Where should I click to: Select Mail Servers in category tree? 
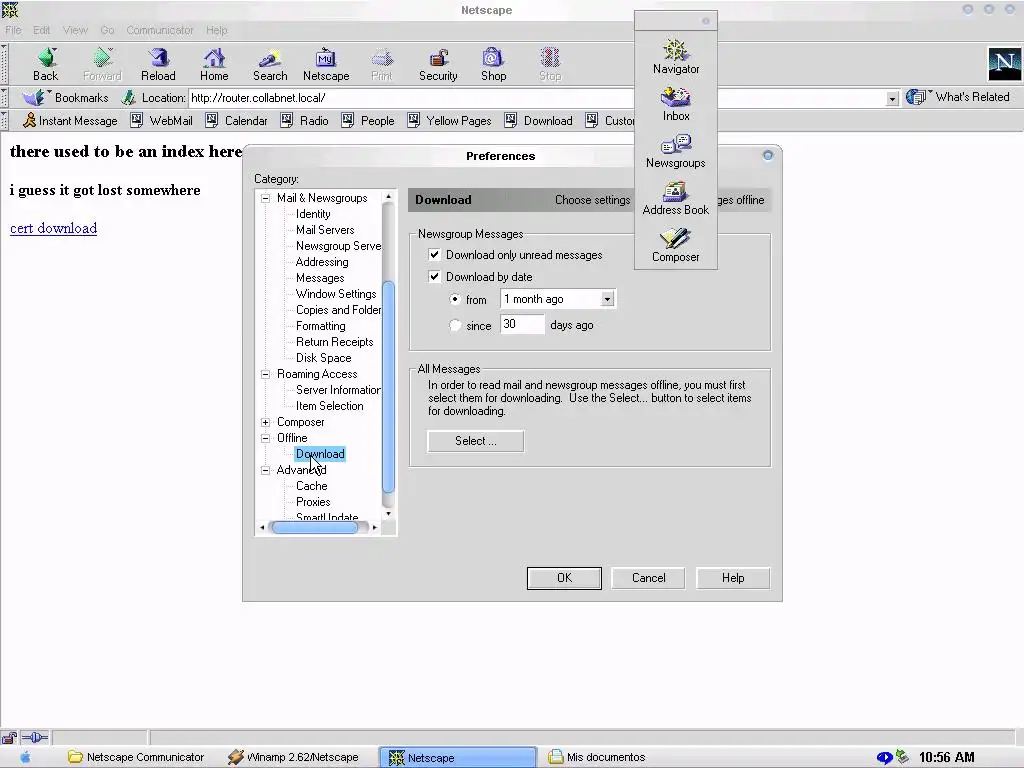325,230
